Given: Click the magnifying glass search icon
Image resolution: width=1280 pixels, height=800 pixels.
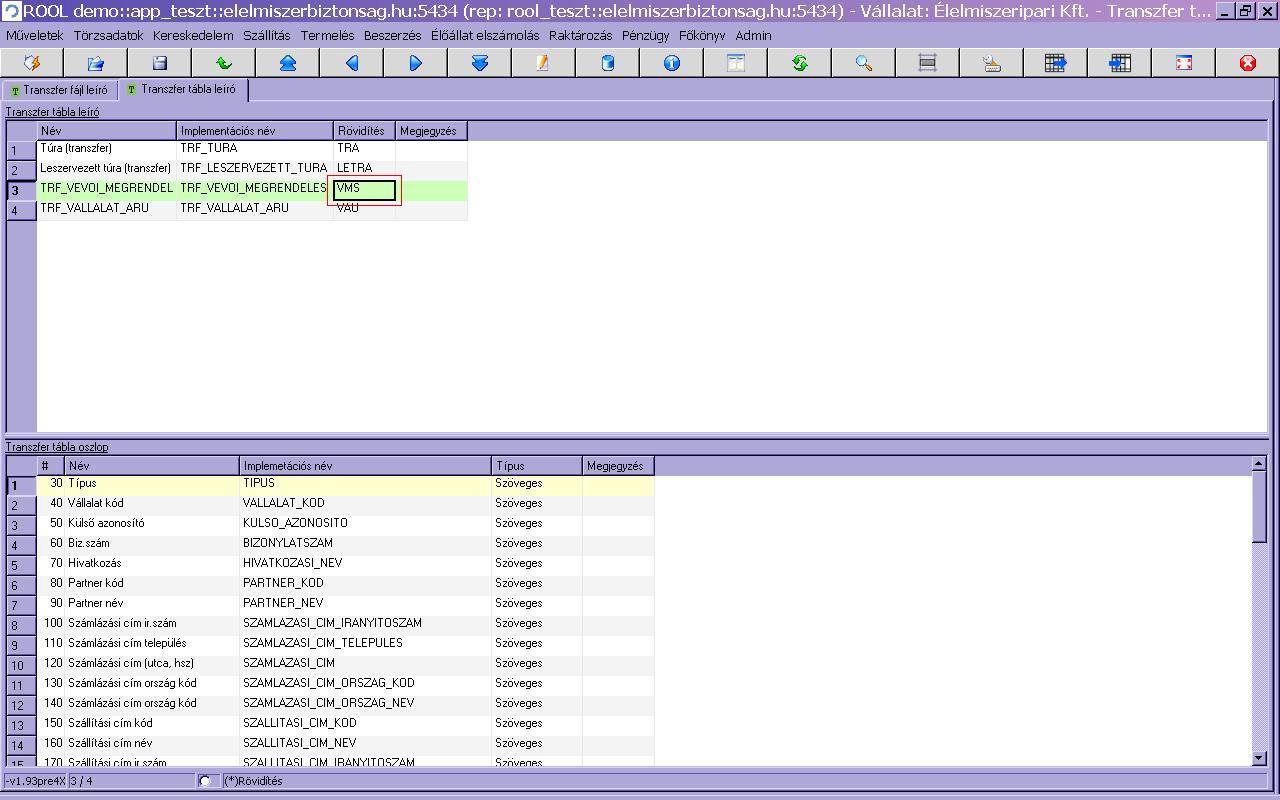Looking at the screenshot, I should click(864, 63).
